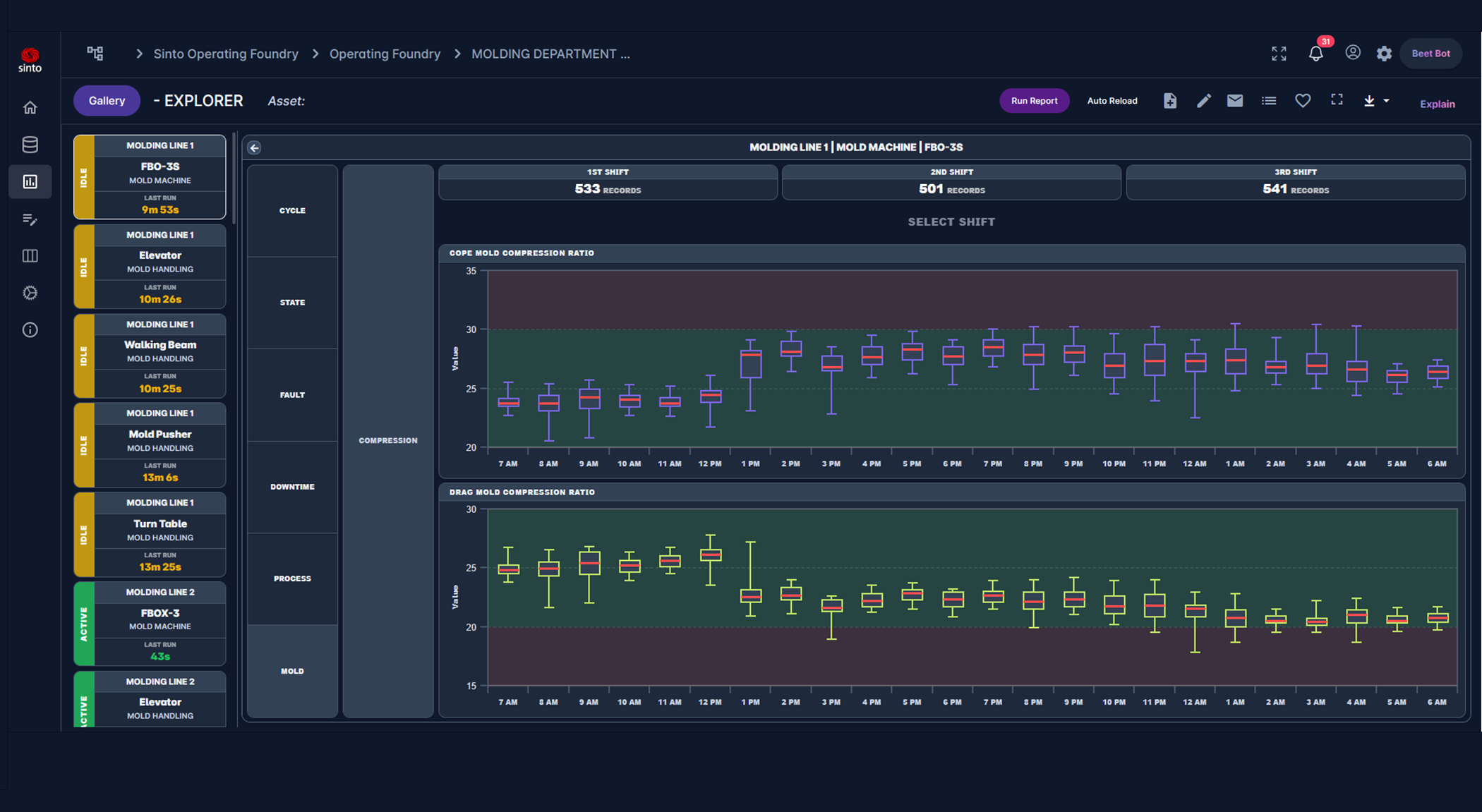The image size is (1482, 812).
Task: Open the user account icon
Action: pyautogui.click(x=1353, y=53)
